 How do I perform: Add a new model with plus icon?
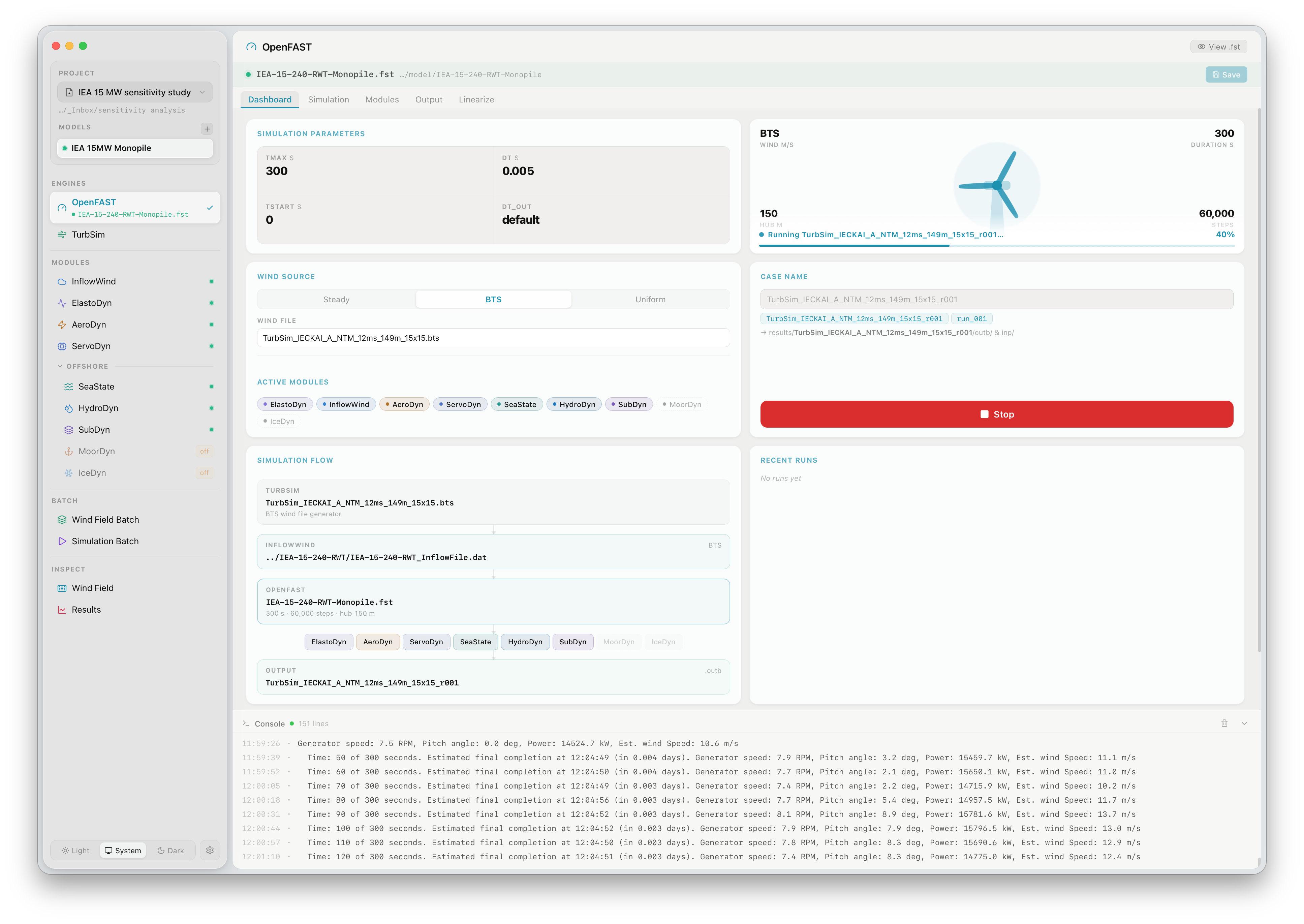point(207,129)
